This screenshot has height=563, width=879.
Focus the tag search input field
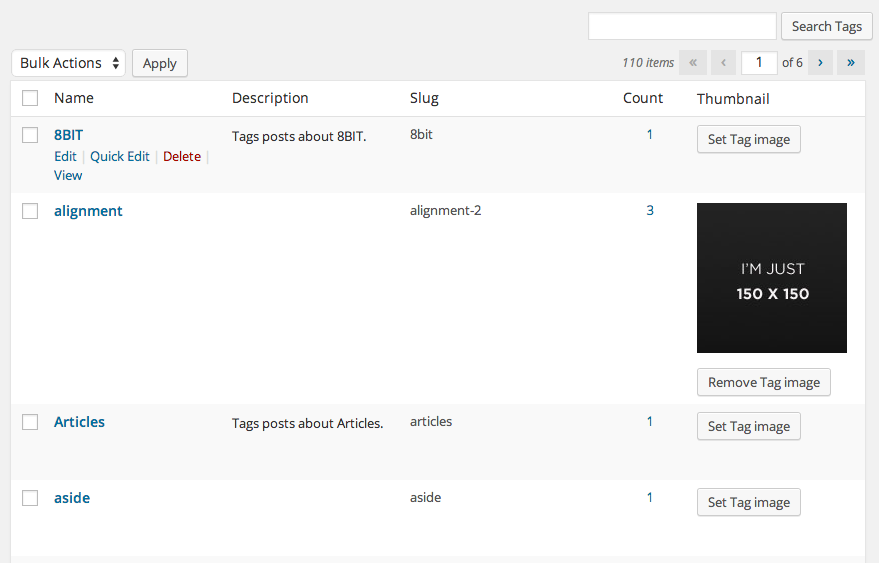682,26
